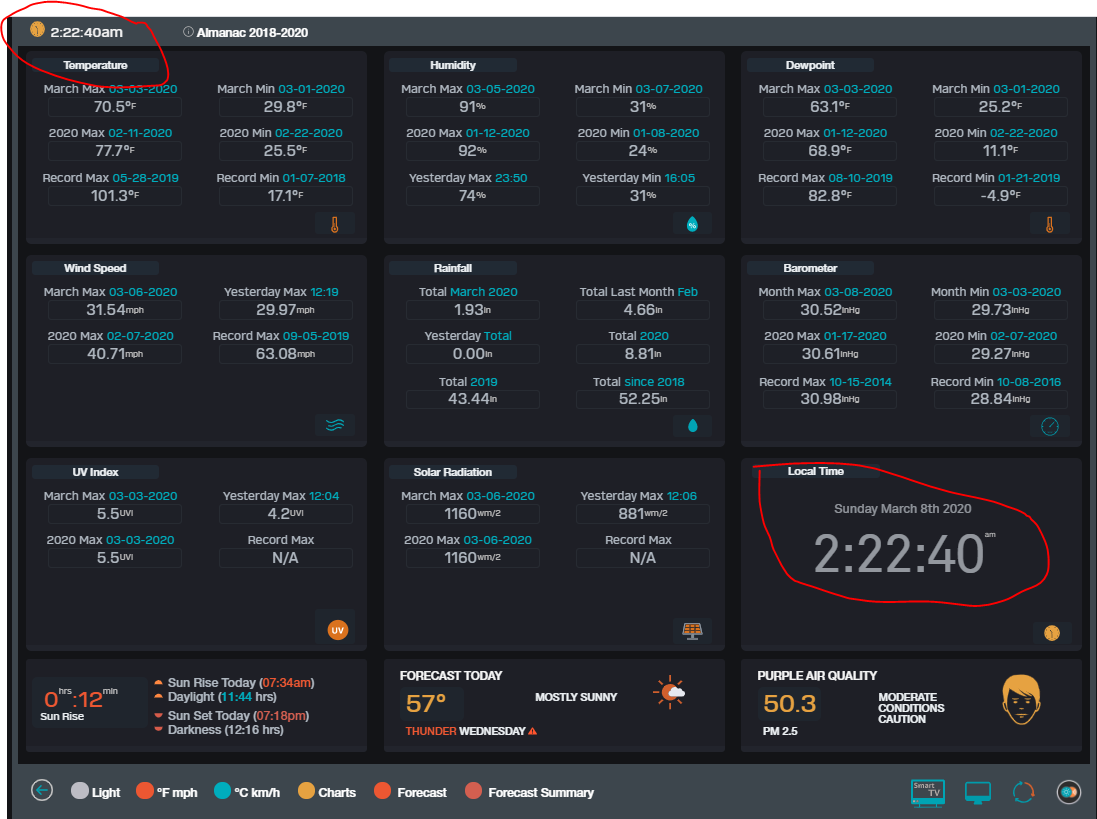Click the thermometer icon in Dewpoint panel
This screenshot has height=819, width=1097.
coord(1049,225)
